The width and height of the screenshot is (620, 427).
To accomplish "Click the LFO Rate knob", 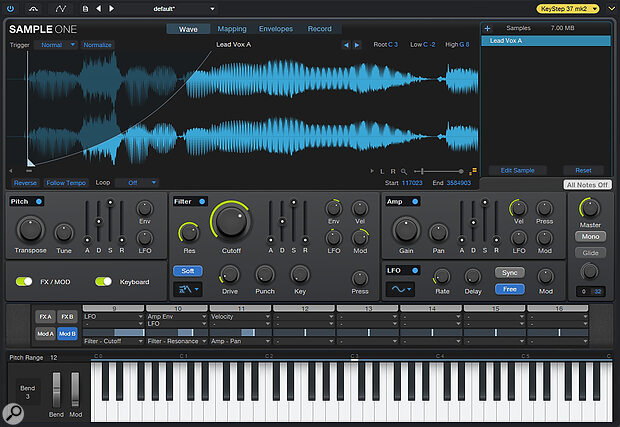I will click(x=442, y=276).
